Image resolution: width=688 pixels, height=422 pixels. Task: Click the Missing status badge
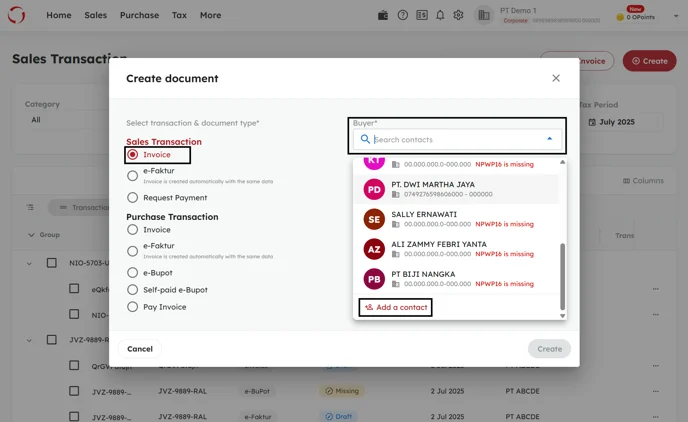[342, 391]
